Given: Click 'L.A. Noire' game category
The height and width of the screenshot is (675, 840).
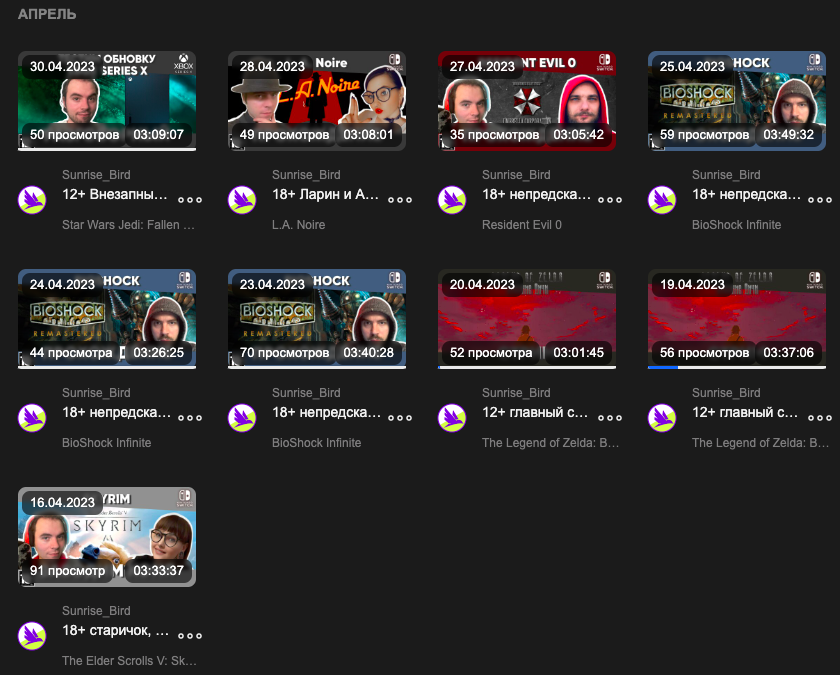Looking at the screenshot, I should click(x=298, y=225).
